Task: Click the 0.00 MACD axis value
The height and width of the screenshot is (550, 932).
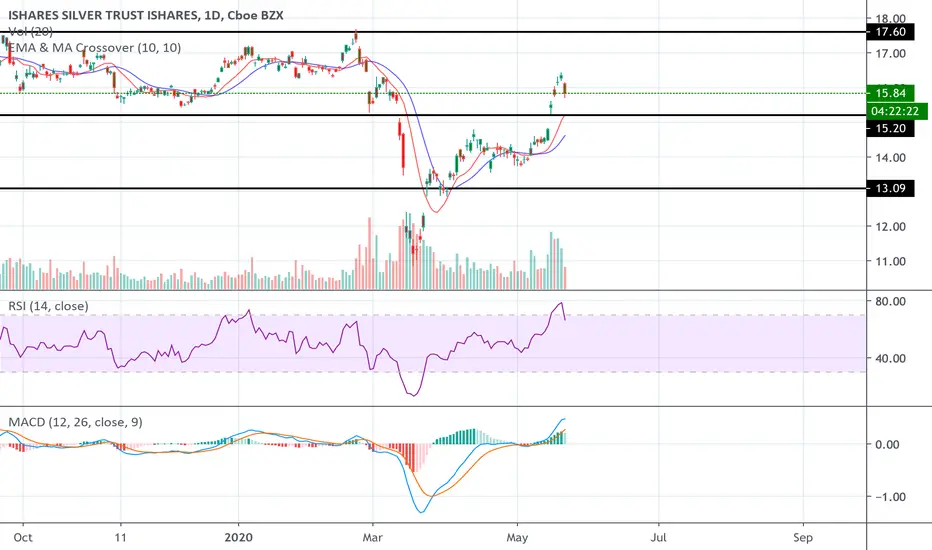Action: [887, 445]
